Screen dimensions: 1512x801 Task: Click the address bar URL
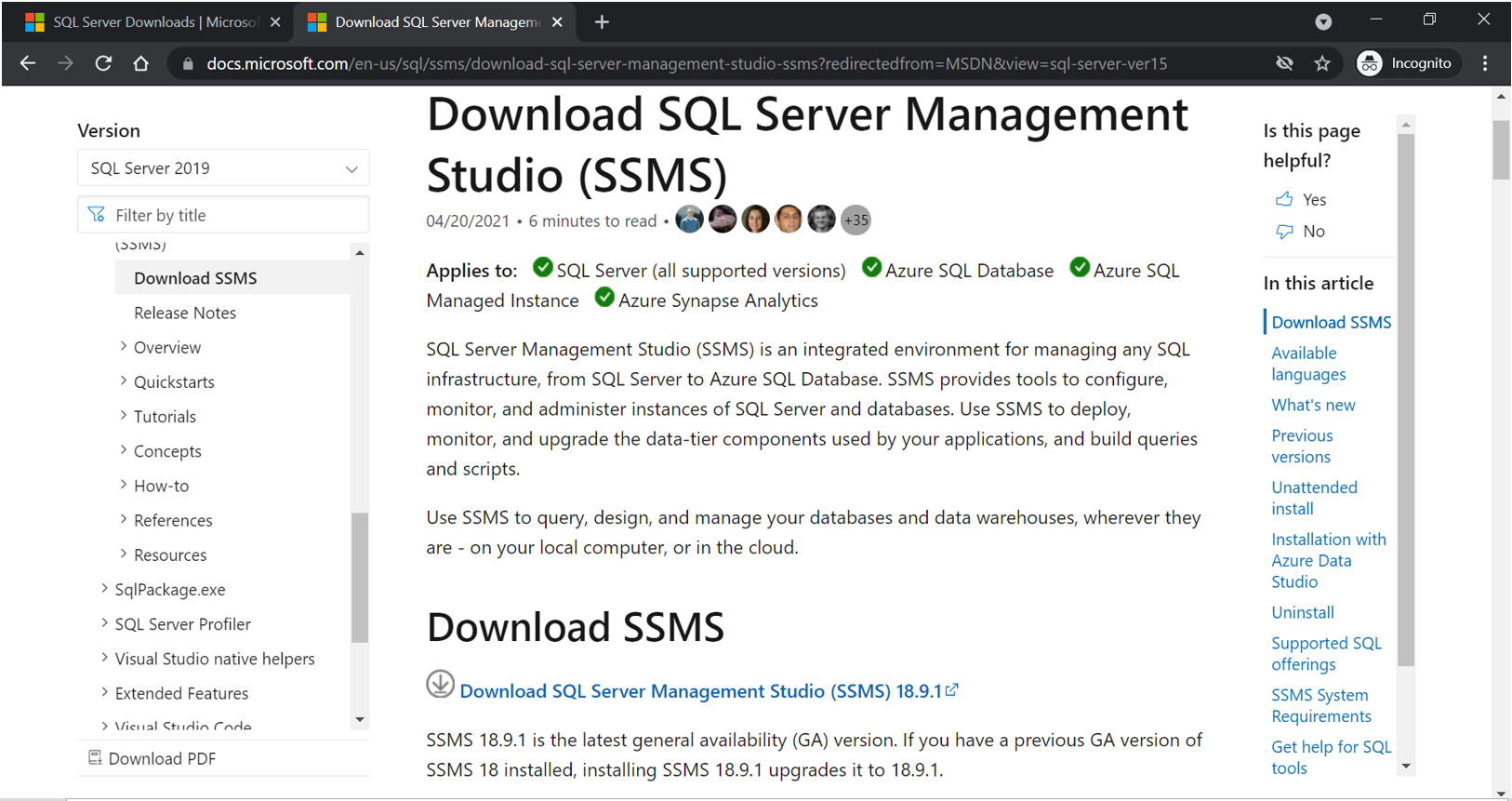686,64
